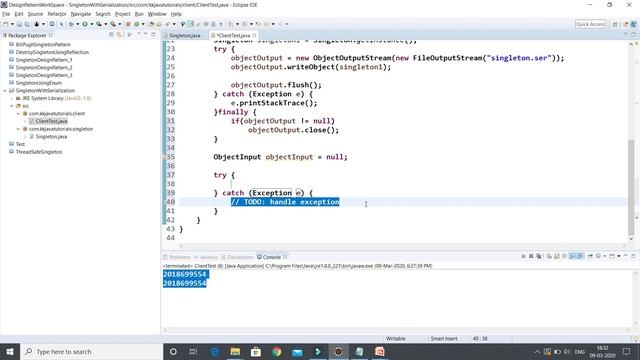The image size is (640, 360).
Task: Expand the JRE System Library node
Action: click(x=11, y=98)
